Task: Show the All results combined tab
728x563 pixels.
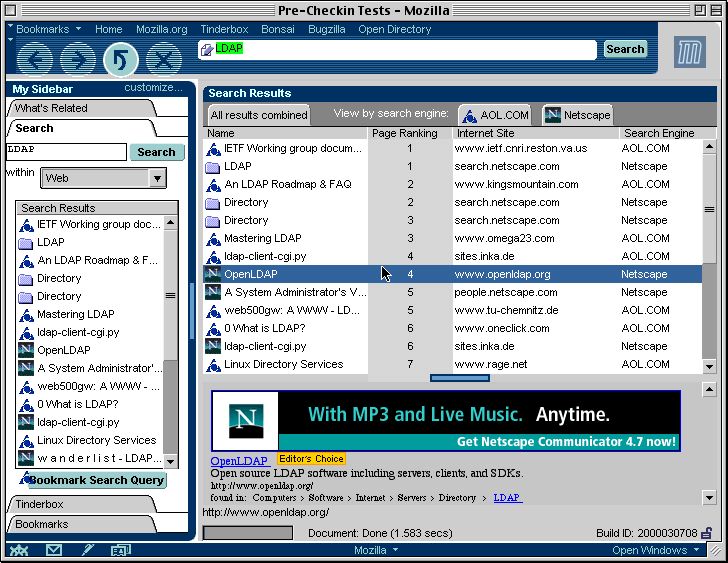Action: [x=259, y=115]
